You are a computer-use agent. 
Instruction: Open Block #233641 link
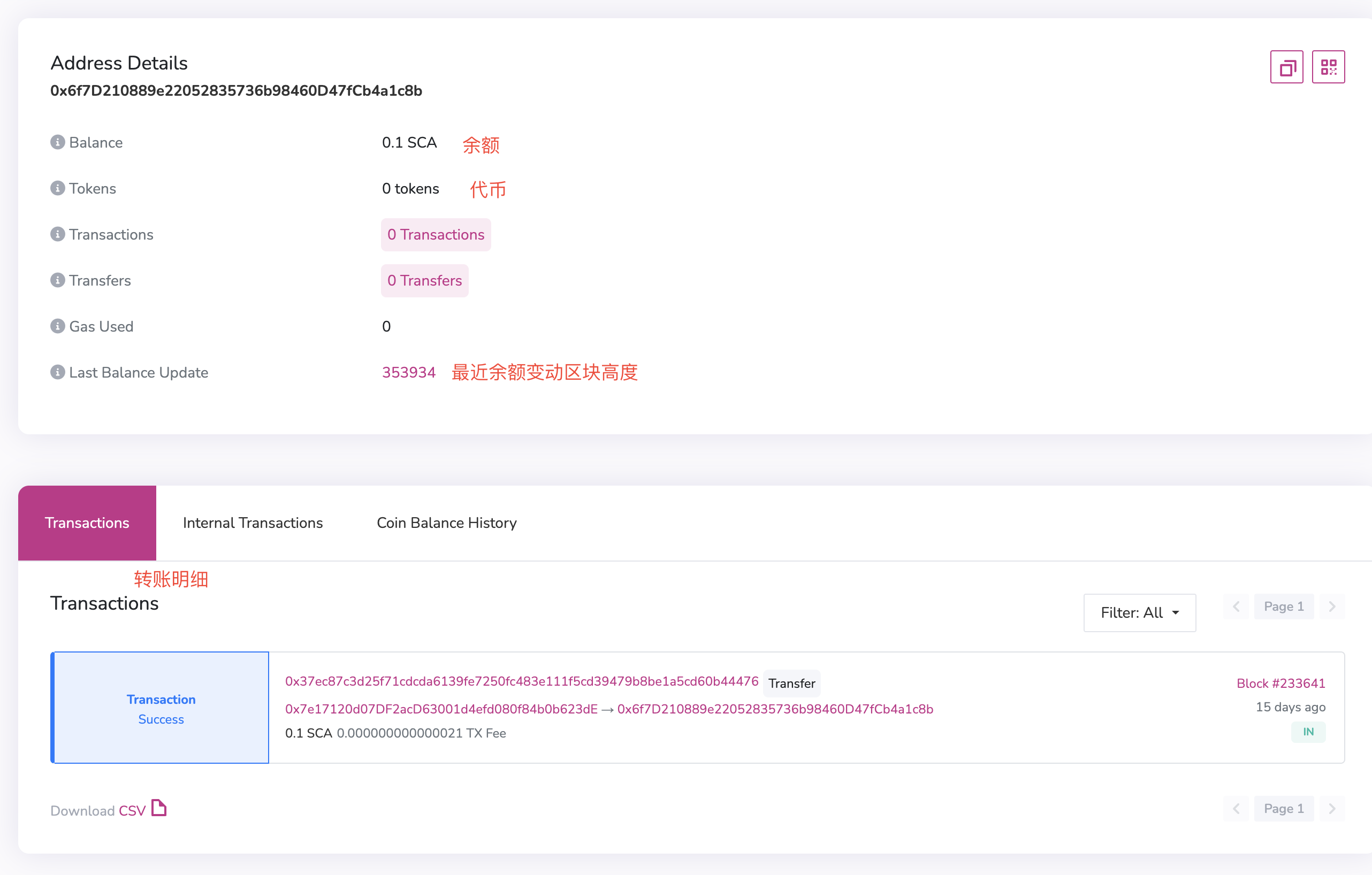tap(1281, 683)
